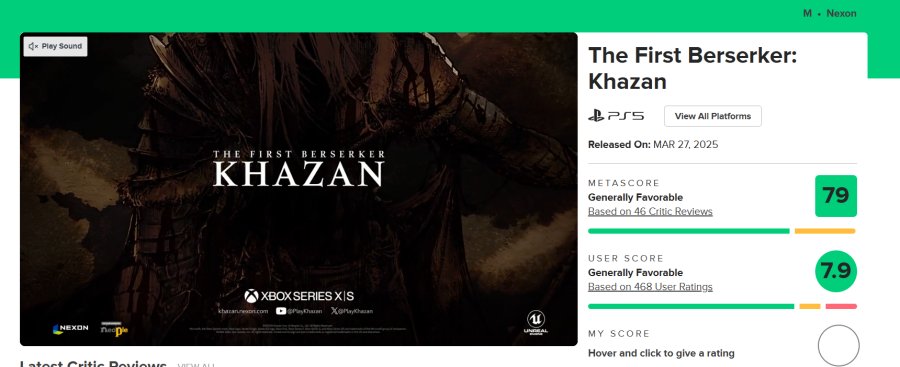Click the PS5 platform logo

pos(616,116)
